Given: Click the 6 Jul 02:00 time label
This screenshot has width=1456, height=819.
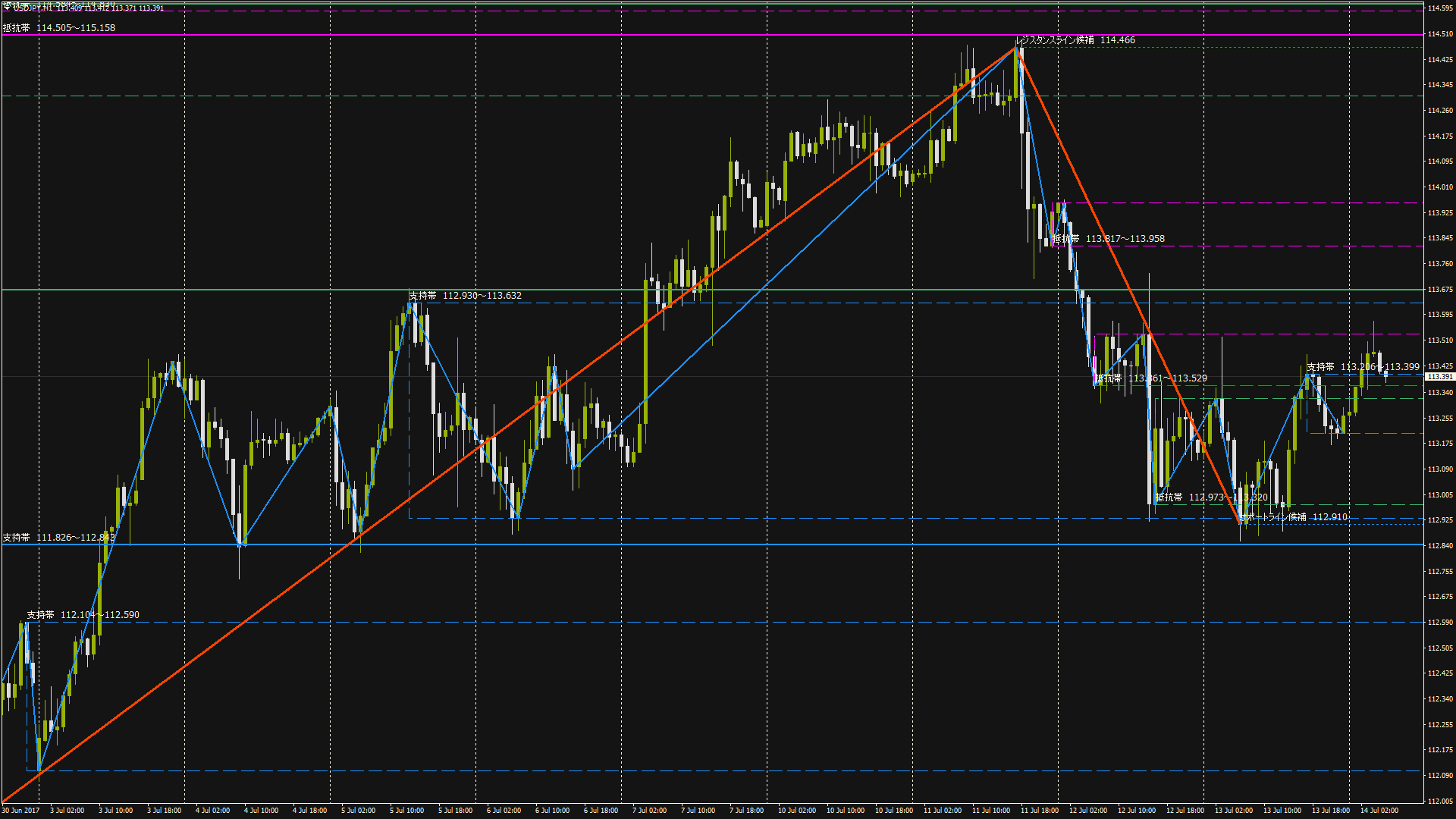Looking at the screenshot, I should 504,811.
